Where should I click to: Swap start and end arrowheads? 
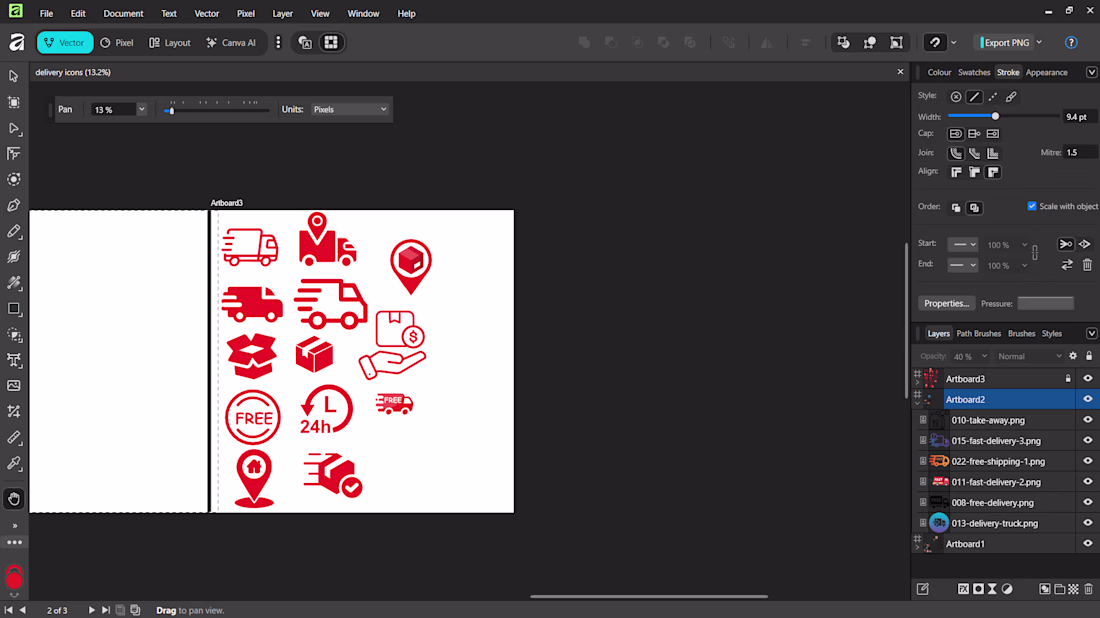(x=1066, y=265)
